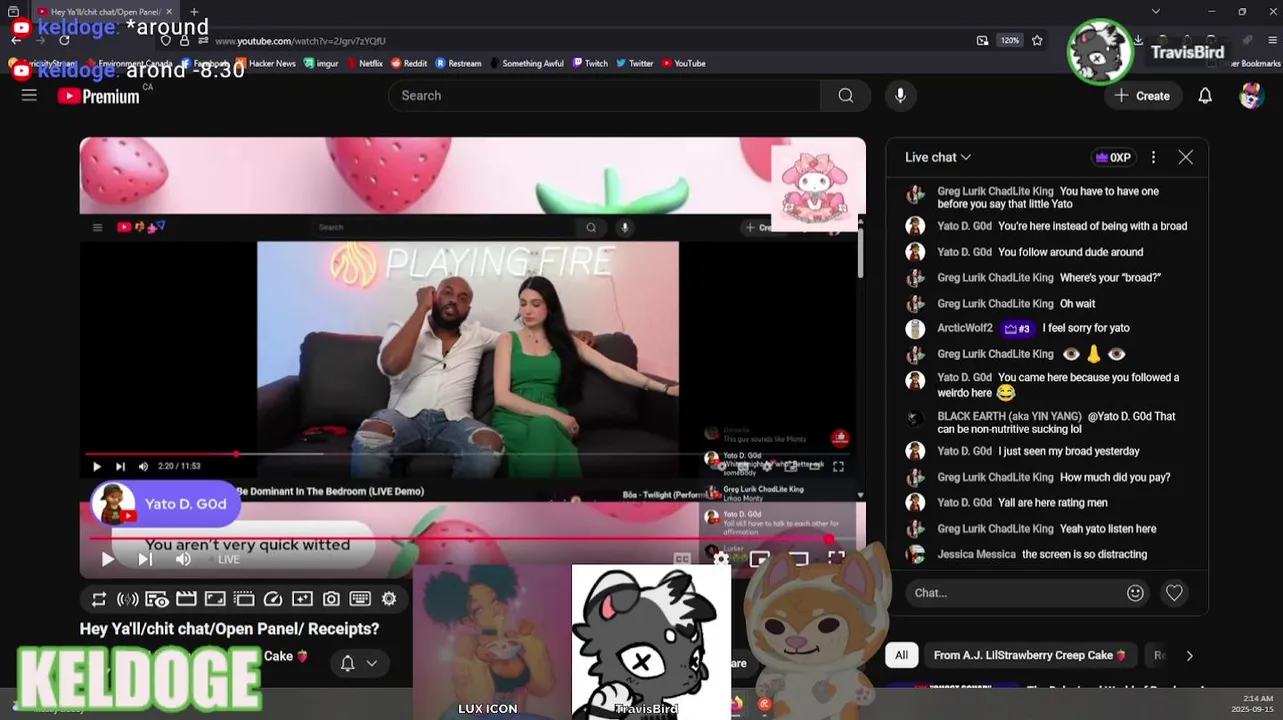
Task: Open the browser downloads icon
Action: [1138, 41]
